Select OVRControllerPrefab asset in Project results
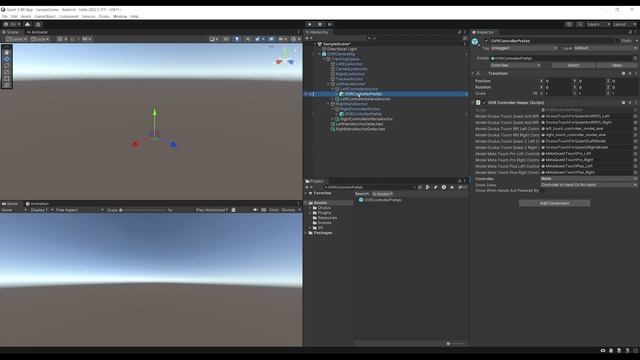The image size is (640, 360). click(x=382, y=200)
